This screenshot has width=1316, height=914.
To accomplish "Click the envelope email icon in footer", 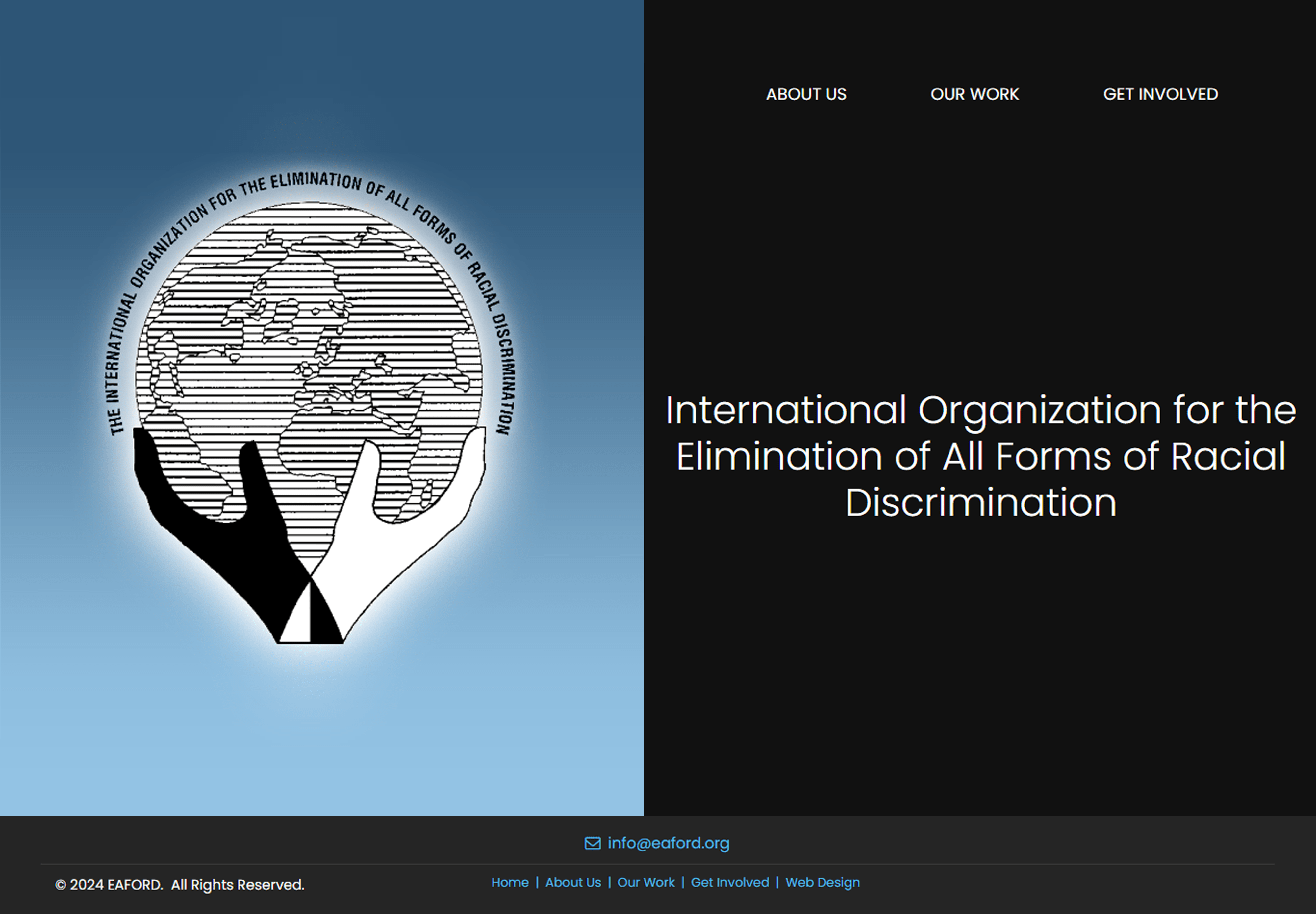I will (x=593, y=843).
